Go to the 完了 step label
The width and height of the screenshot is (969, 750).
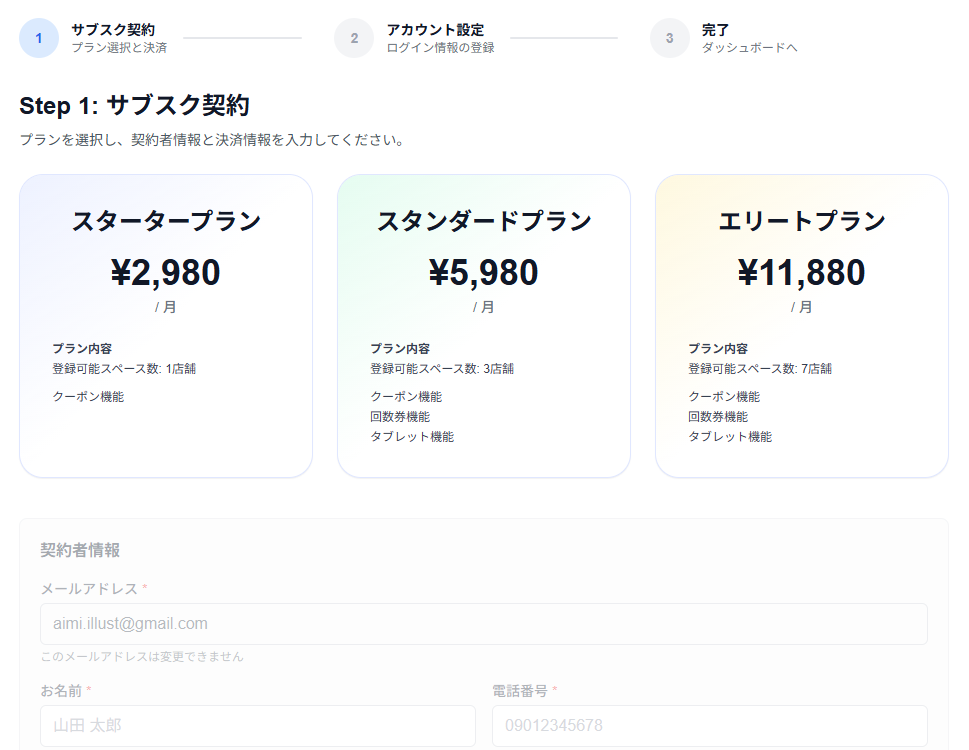tap(715, 30)
